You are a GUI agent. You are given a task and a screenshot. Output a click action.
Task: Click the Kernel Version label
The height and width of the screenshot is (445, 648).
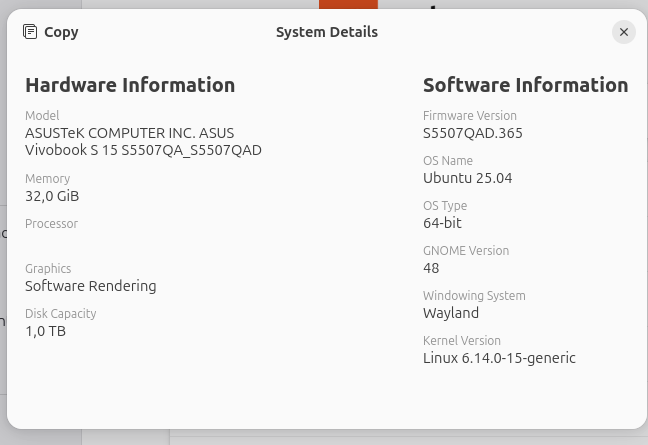coord(461,341)
